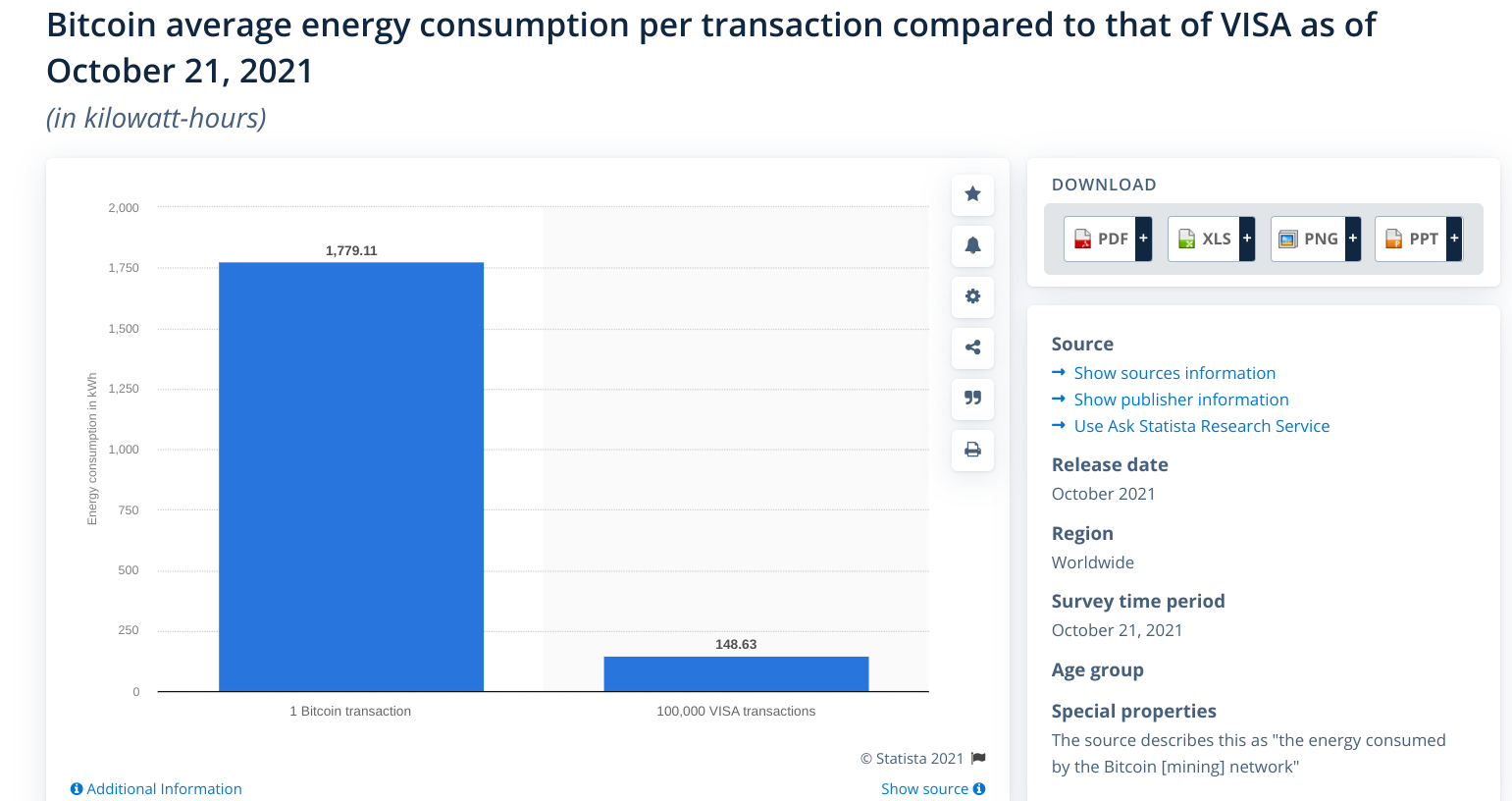Select the 1 Bitcoin transaction bar
The image size is (1512, 801).
click(x=350, y=476)
